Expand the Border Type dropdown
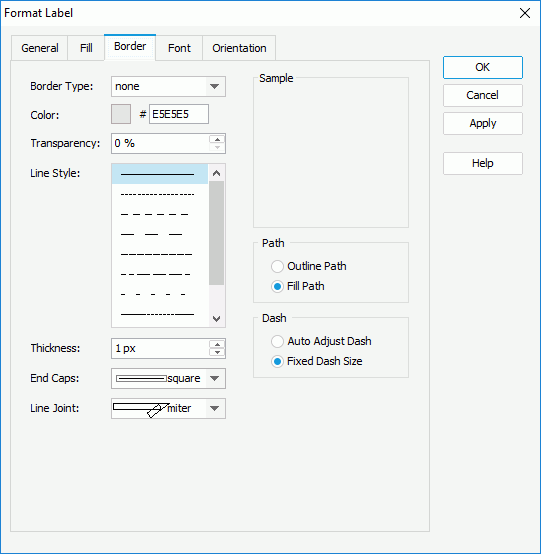Viewport: 541px width, 554px height. (x=214, y=87)
